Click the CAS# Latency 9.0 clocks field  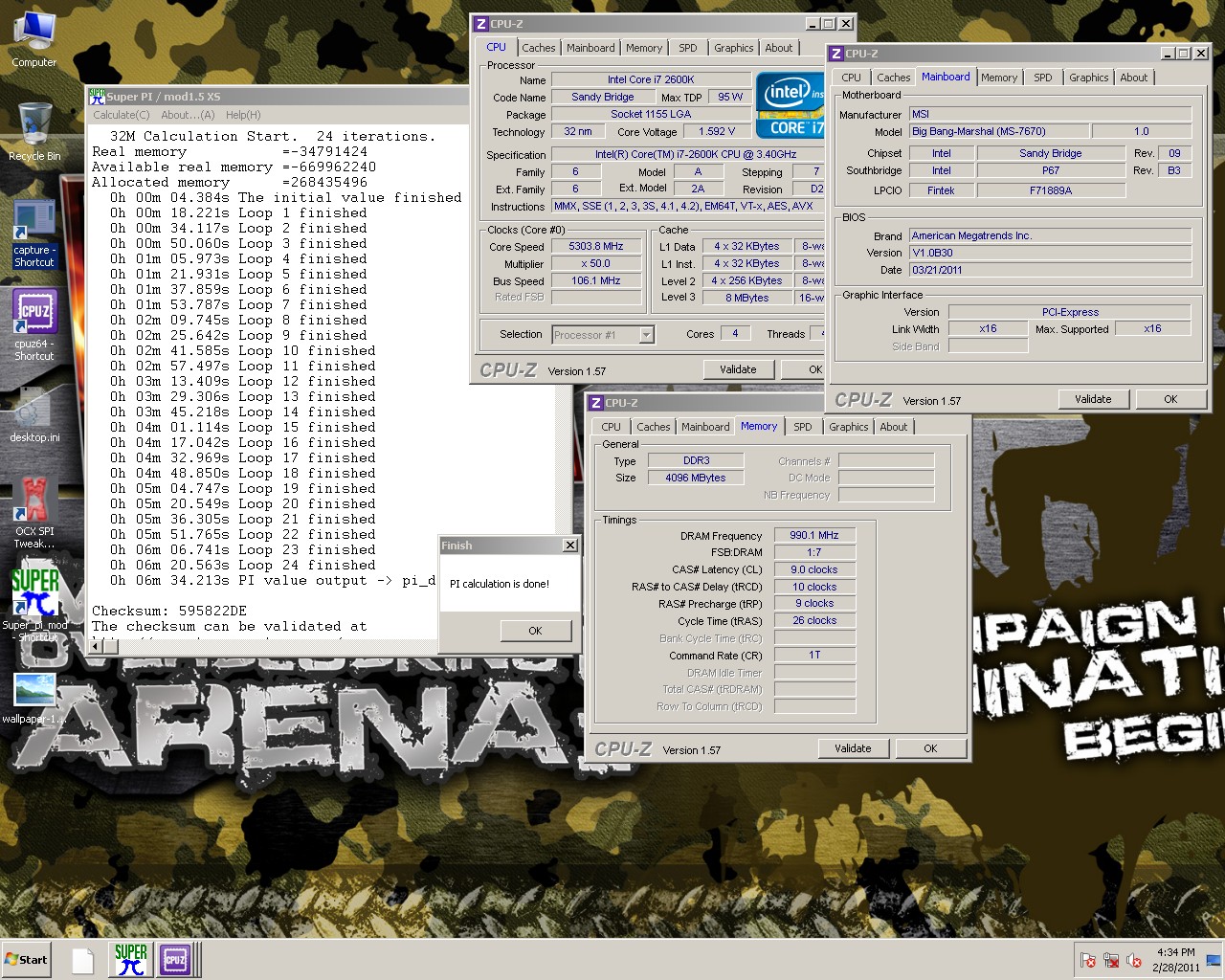pos(814,569)
